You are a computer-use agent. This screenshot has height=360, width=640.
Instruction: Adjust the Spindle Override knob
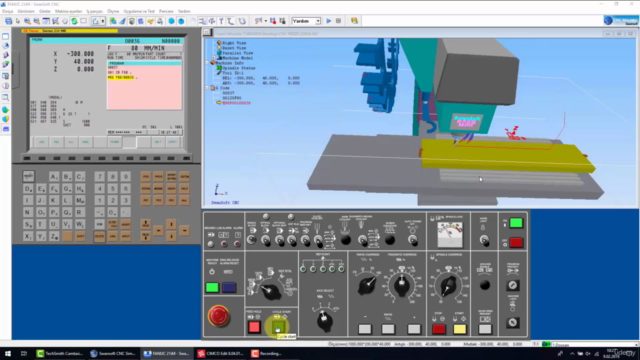[449, 285]
